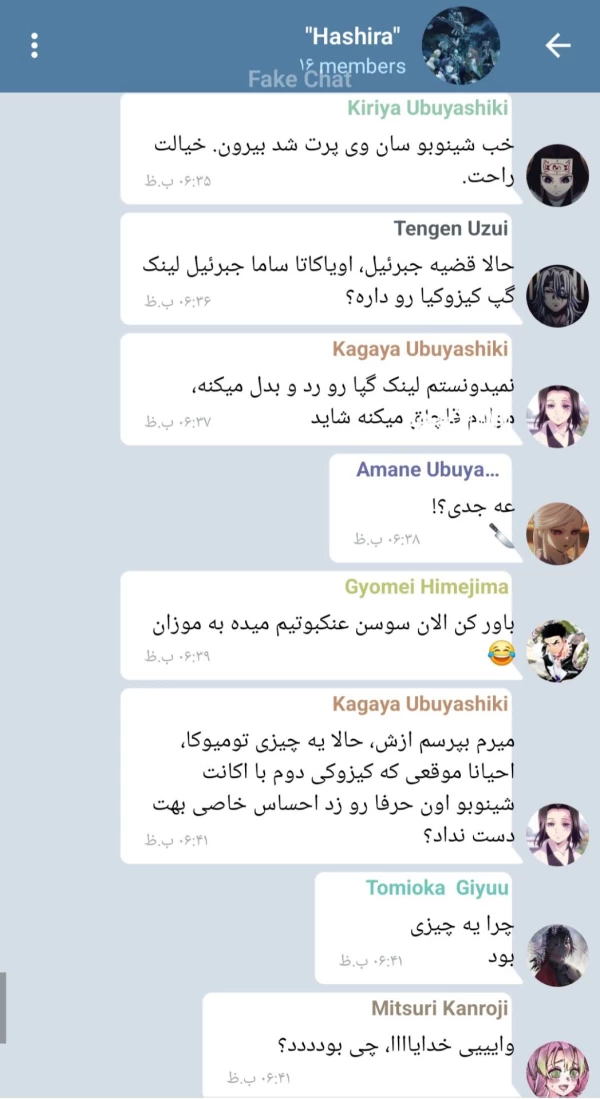Select the Kiriya Ubuyashiki sender name
600x1099 pixels.
pyautogui.click(x=428, y=108)
